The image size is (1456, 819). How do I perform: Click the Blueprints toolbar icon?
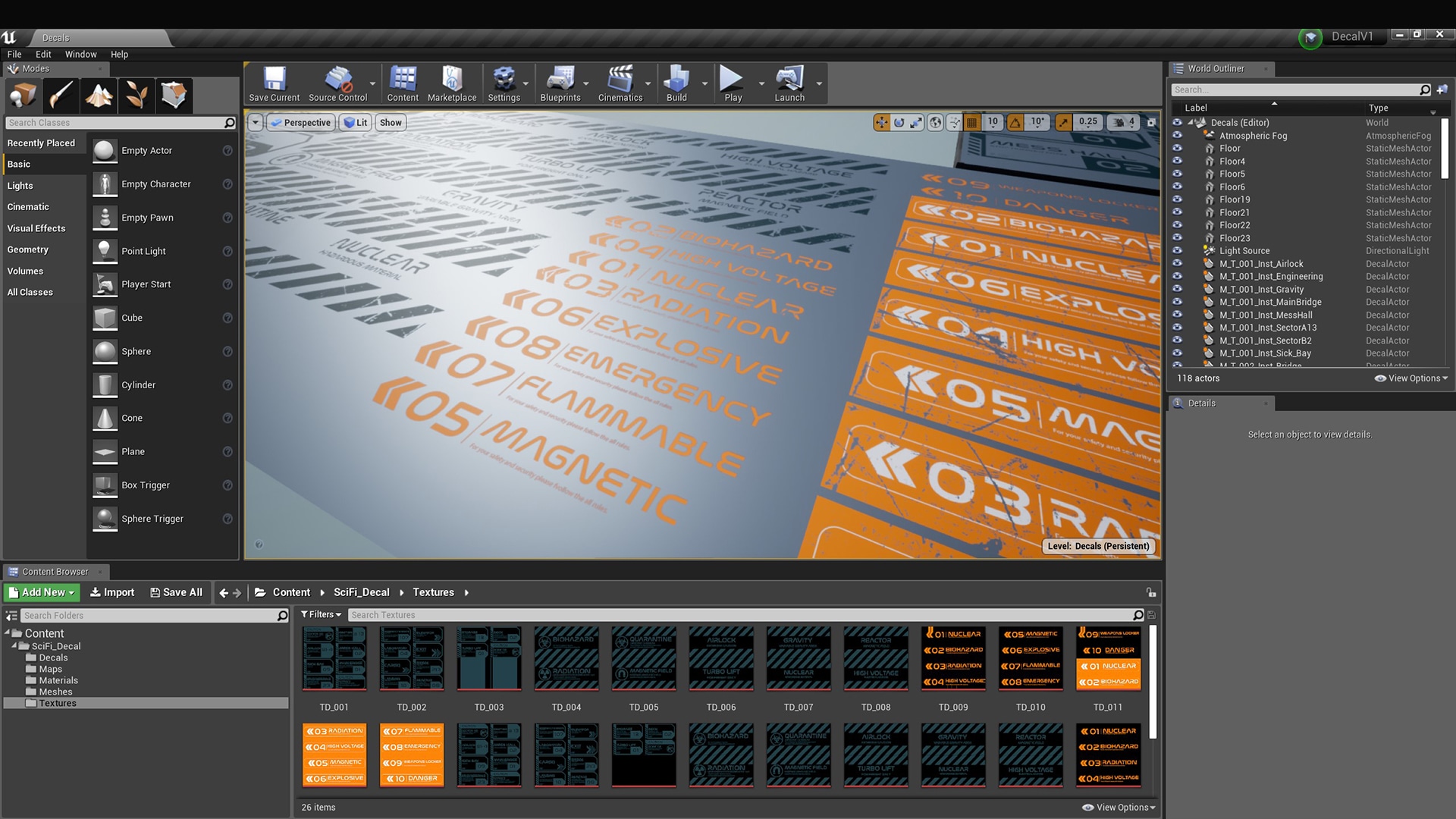click(561, 80)
